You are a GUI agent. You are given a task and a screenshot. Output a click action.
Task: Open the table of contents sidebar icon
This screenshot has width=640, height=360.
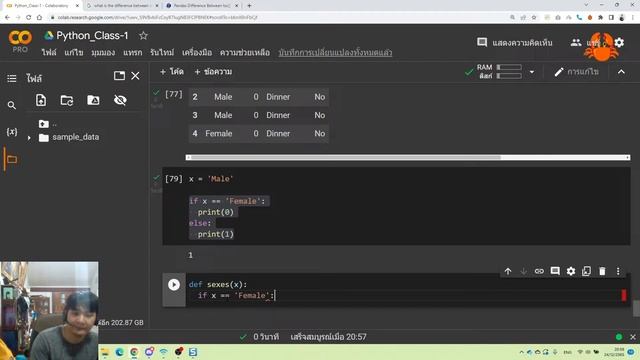point(12,78)
